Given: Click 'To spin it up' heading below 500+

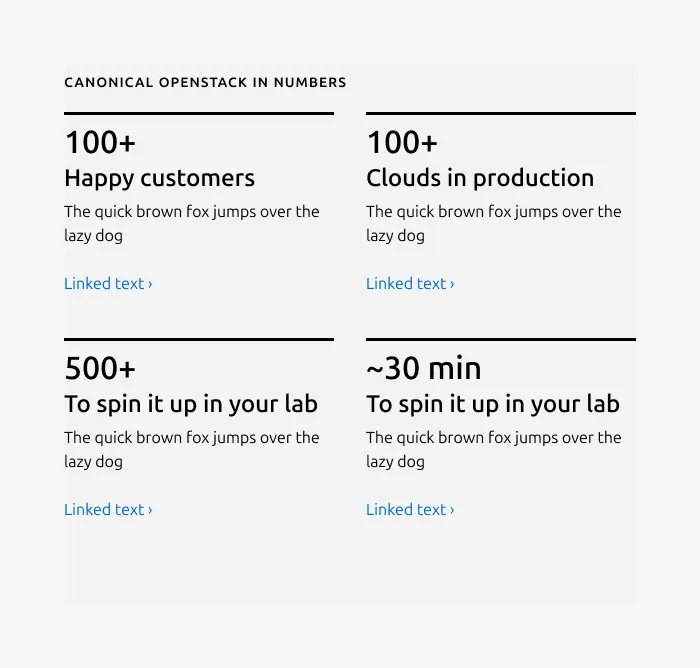Looking at the screenshot, I should click(x=191, y=405).
